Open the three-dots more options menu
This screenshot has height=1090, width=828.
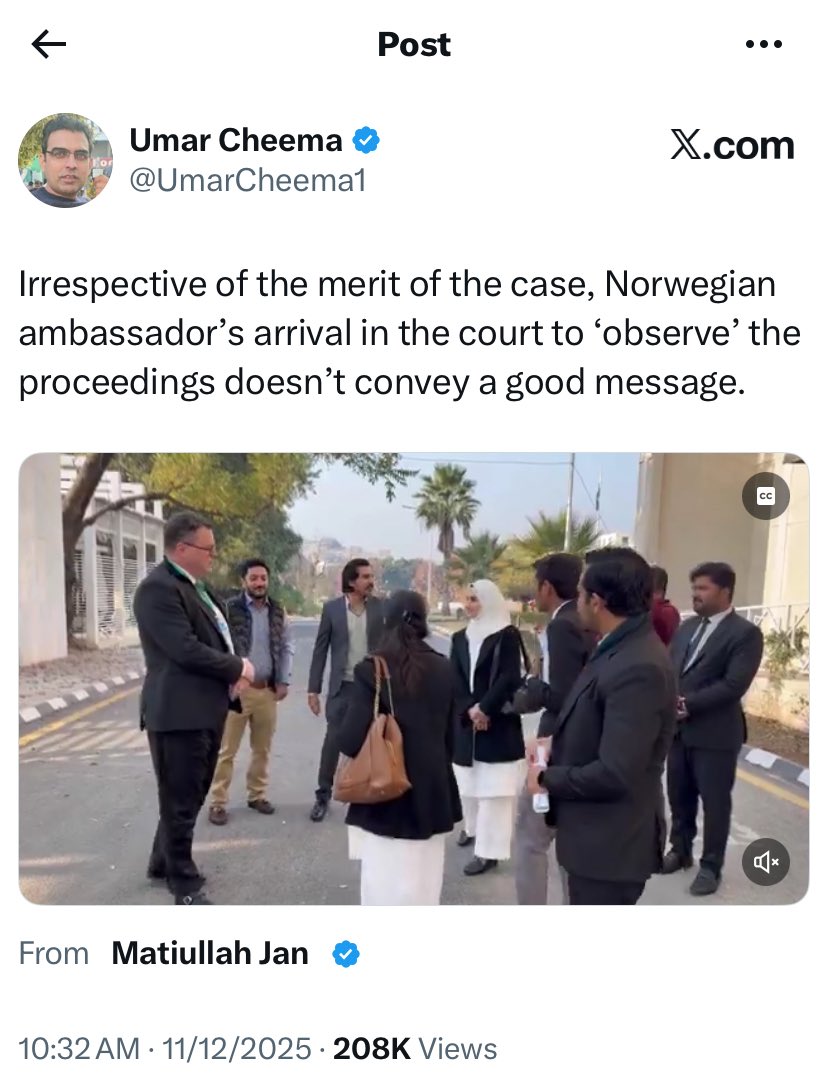tap(763, 44)
